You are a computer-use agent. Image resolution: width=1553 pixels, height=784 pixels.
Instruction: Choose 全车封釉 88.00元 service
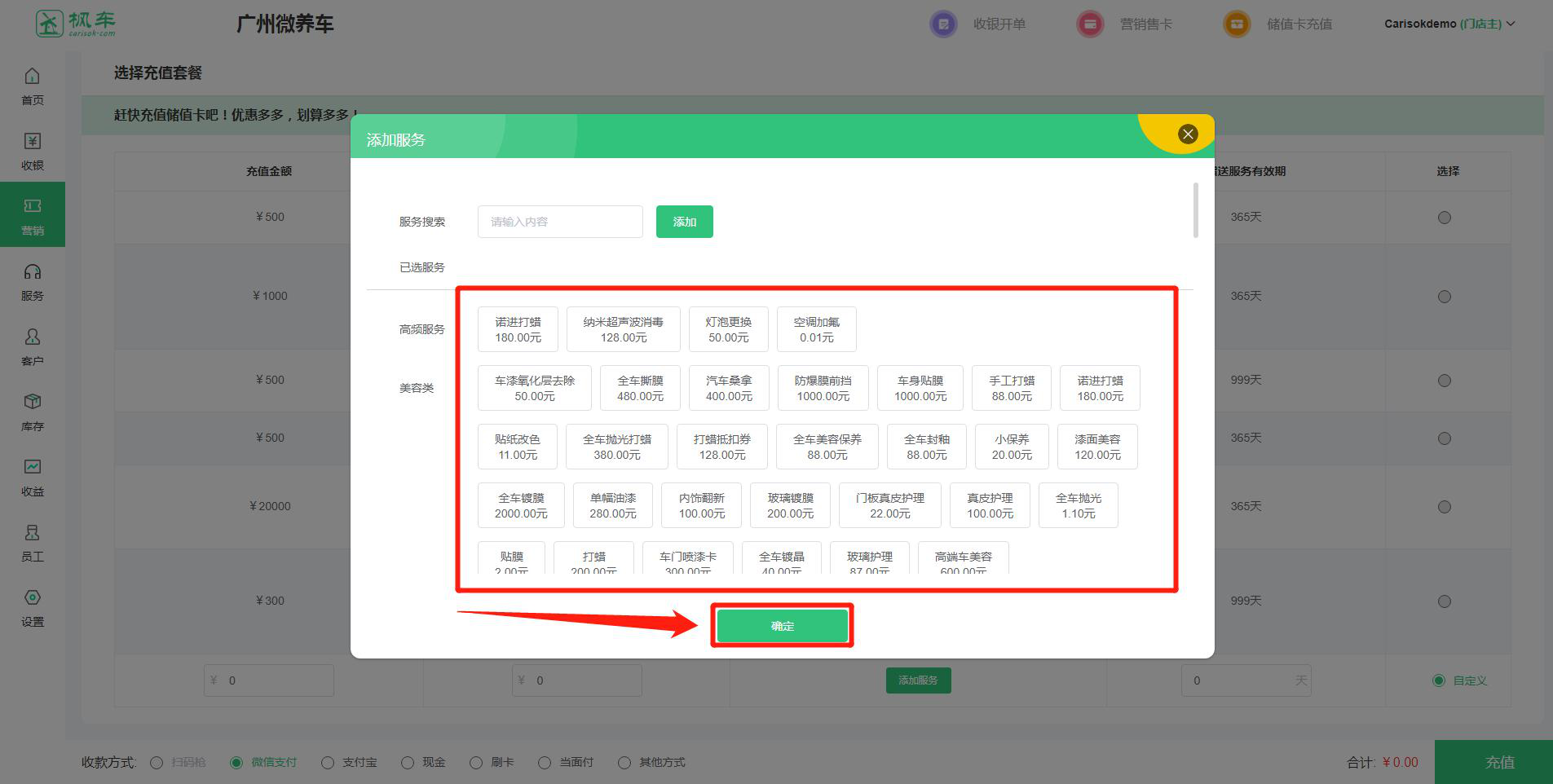click(927, 447)
